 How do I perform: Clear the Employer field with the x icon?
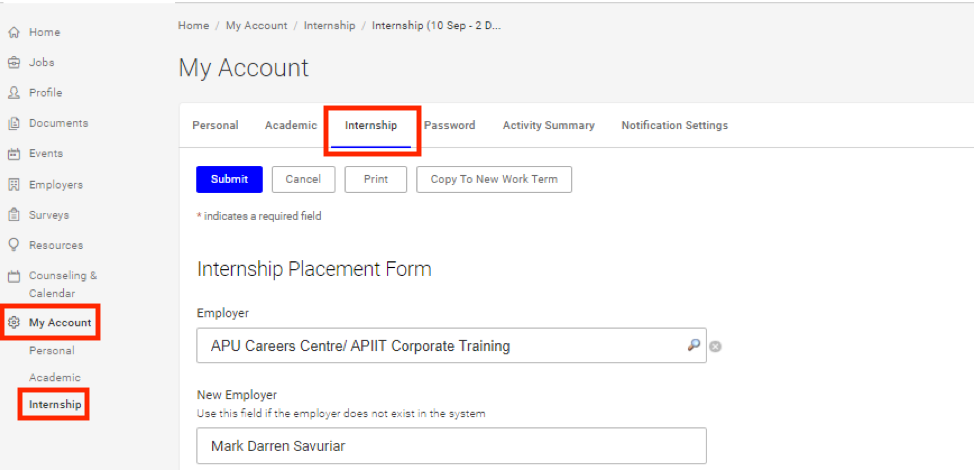716,347
